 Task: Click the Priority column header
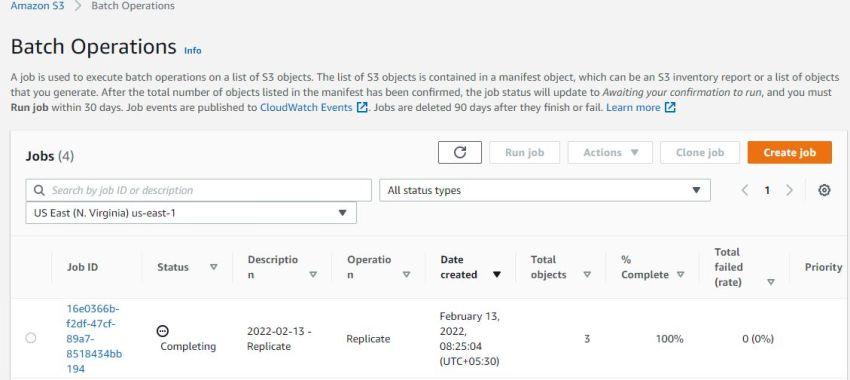point(823,267)
